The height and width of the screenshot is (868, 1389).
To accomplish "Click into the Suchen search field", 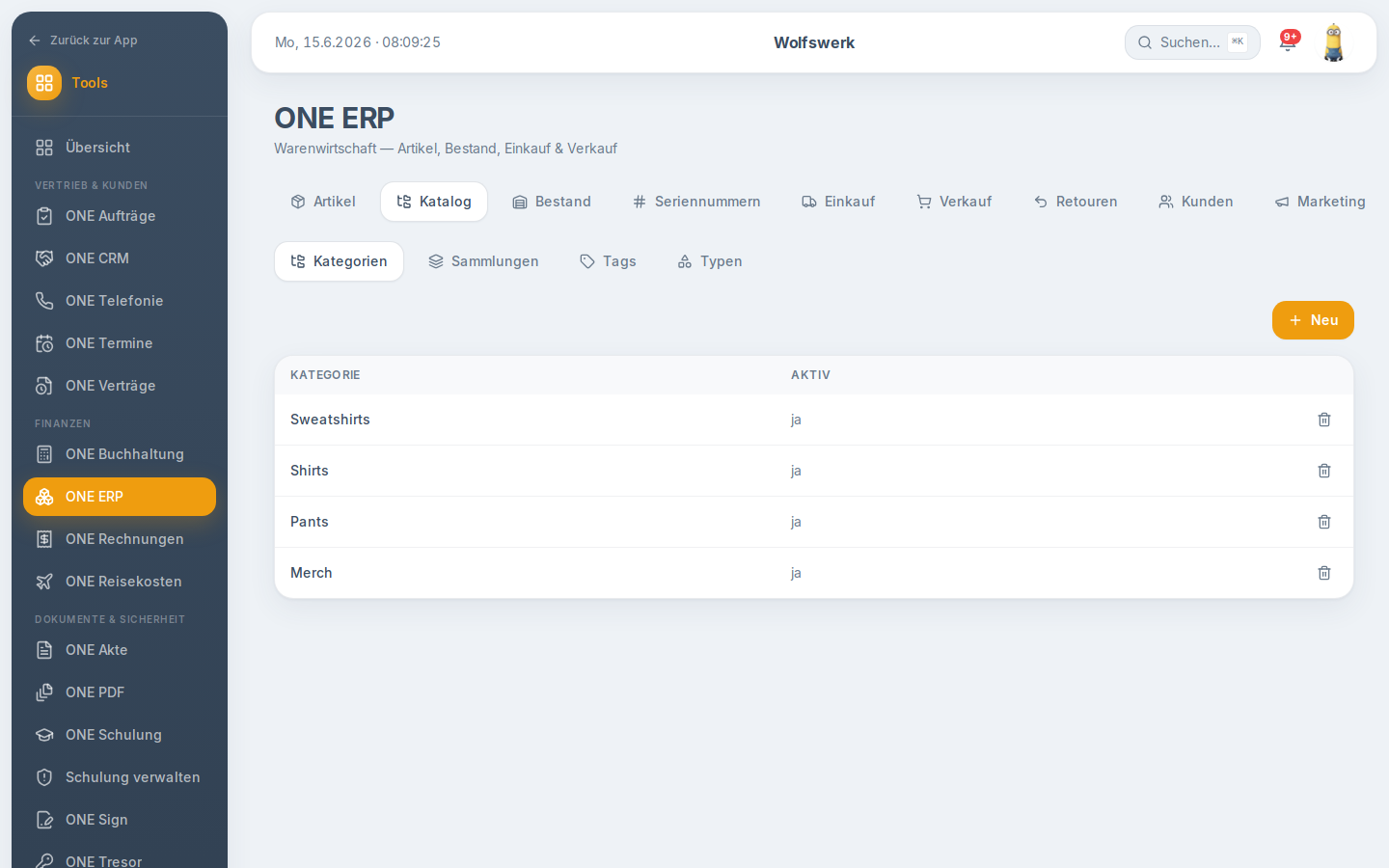I will point(1192,42).
